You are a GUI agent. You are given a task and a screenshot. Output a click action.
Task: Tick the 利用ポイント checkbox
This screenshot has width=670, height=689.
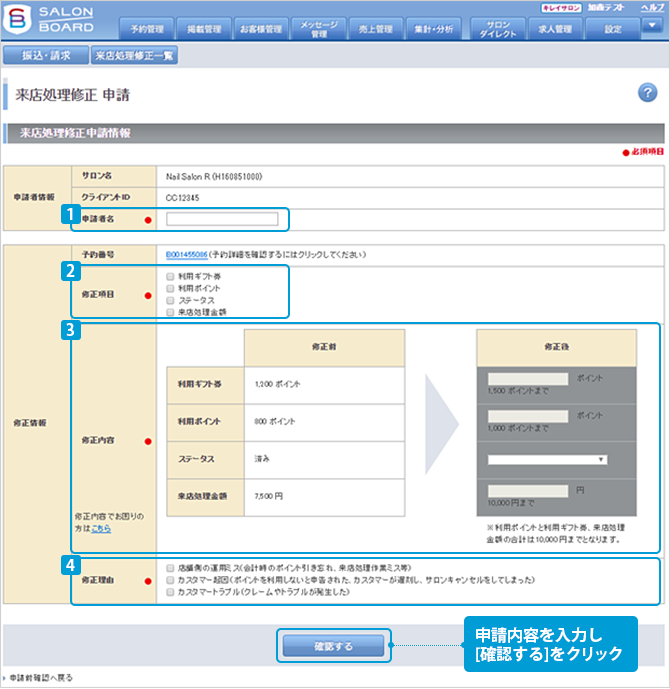point(171,288)
